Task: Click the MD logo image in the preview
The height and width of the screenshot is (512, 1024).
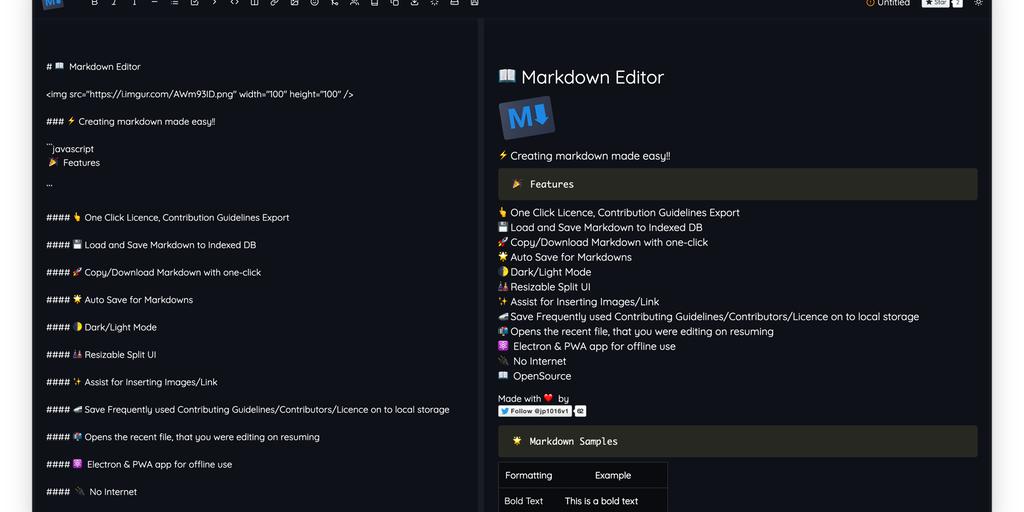Action: [527, 118]
